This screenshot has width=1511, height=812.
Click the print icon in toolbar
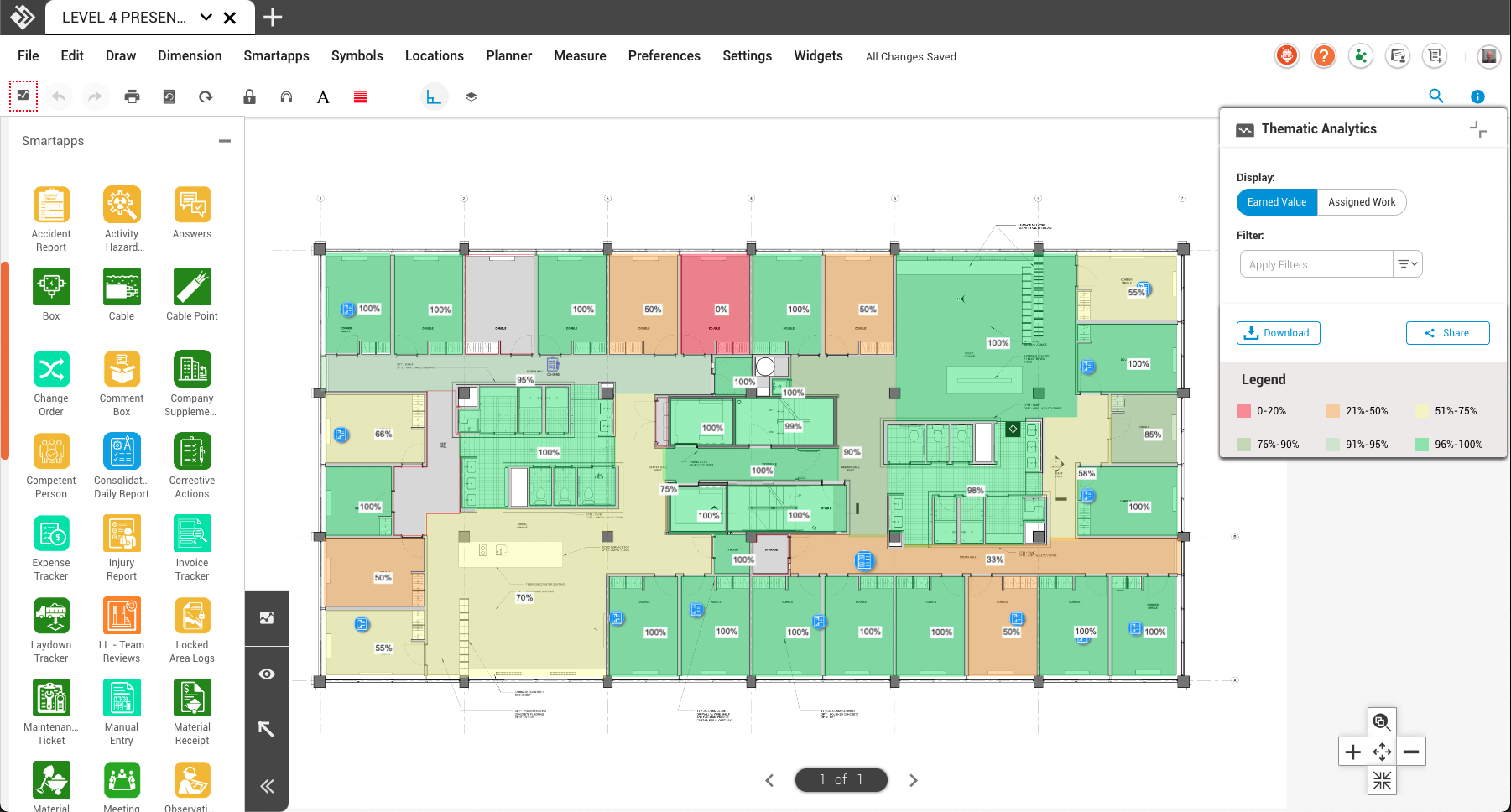[x=132, y=96]
